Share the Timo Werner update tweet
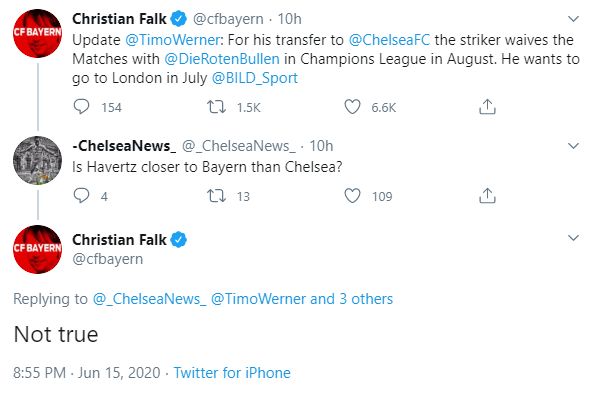Image resolution: width=596 pixels, height=396 pixels. [x=487, y=107]
